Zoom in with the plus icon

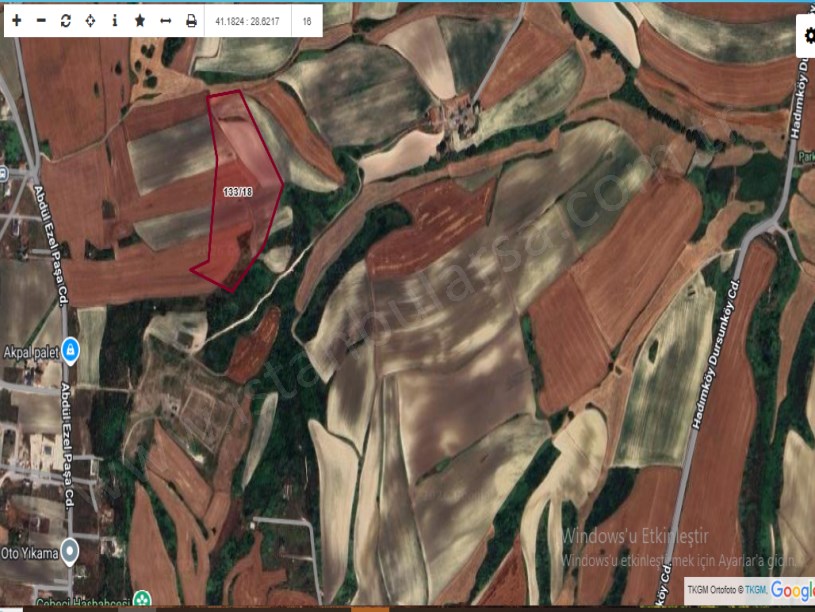pyautogui.click(x=16, y=20)
